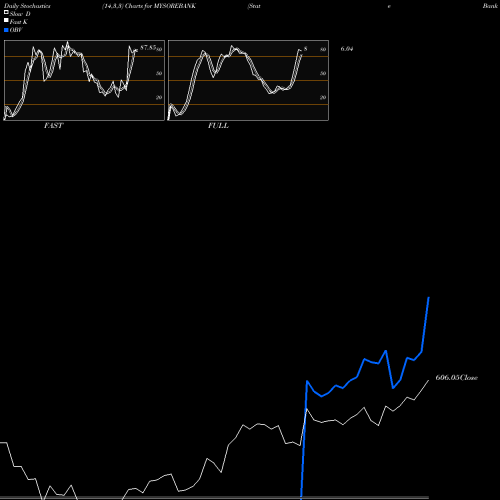Click the '606.05Close' price label

point(457,378)
